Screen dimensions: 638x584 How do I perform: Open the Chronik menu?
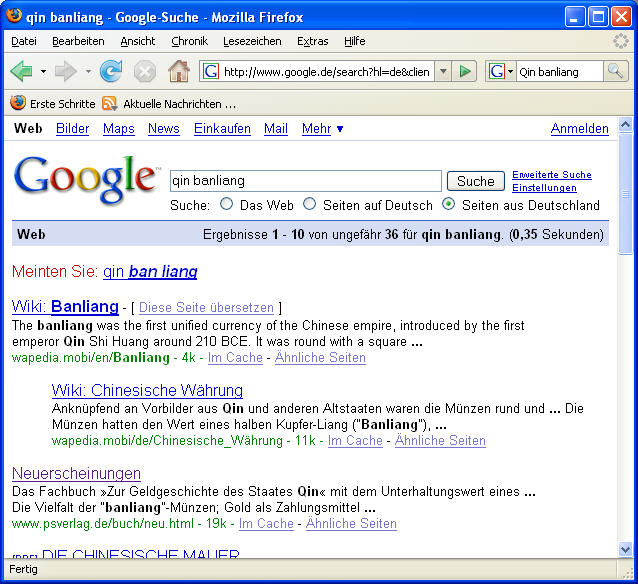[189, 41]
